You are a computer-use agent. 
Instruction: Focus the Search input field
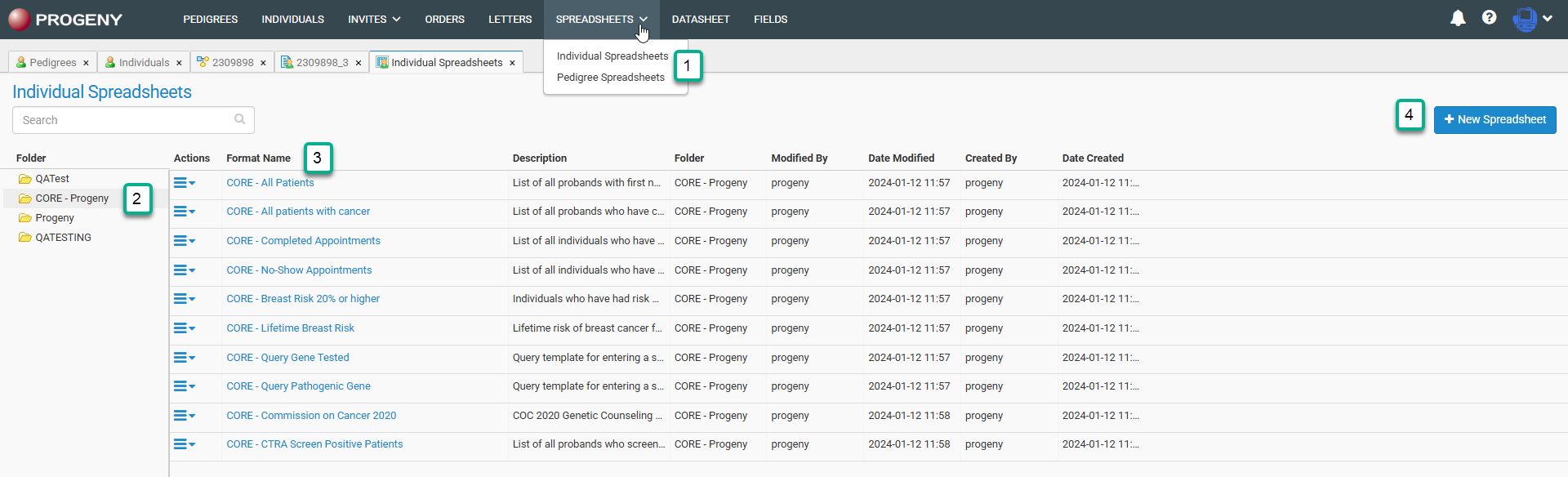point(133,120)
